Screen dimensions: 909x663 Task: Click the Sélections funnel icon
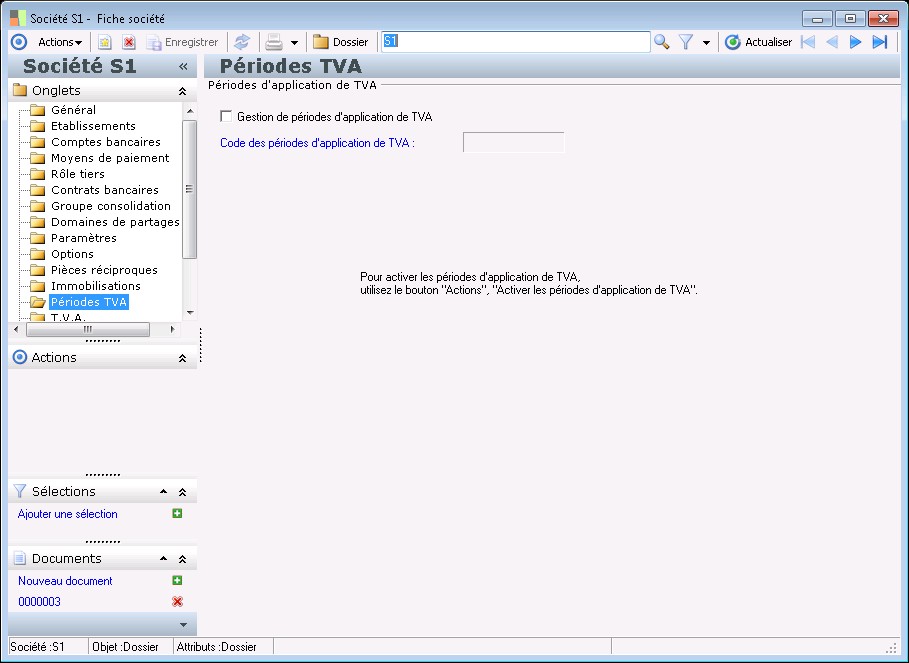pos(20,491)
